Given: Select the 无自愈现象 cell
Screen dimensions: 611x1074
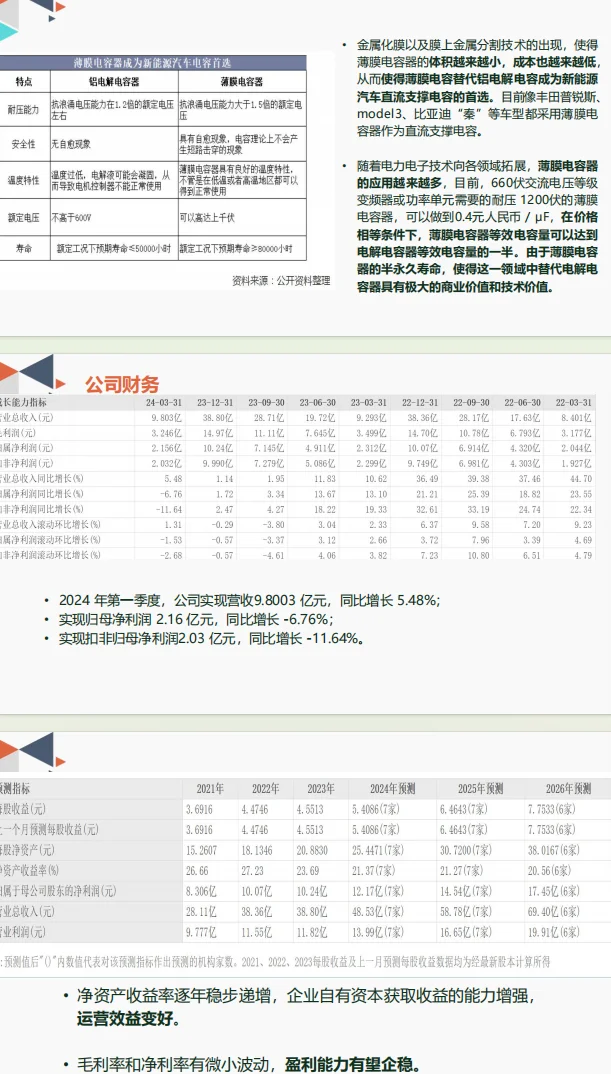Looking at the screenshot, I should click(71, 145).
